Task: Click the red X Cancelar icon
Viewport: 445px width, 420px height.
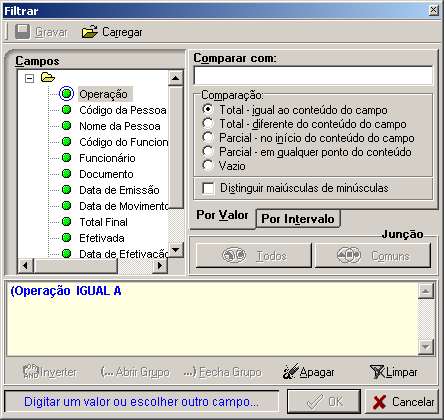Action: tap(380, 402)
